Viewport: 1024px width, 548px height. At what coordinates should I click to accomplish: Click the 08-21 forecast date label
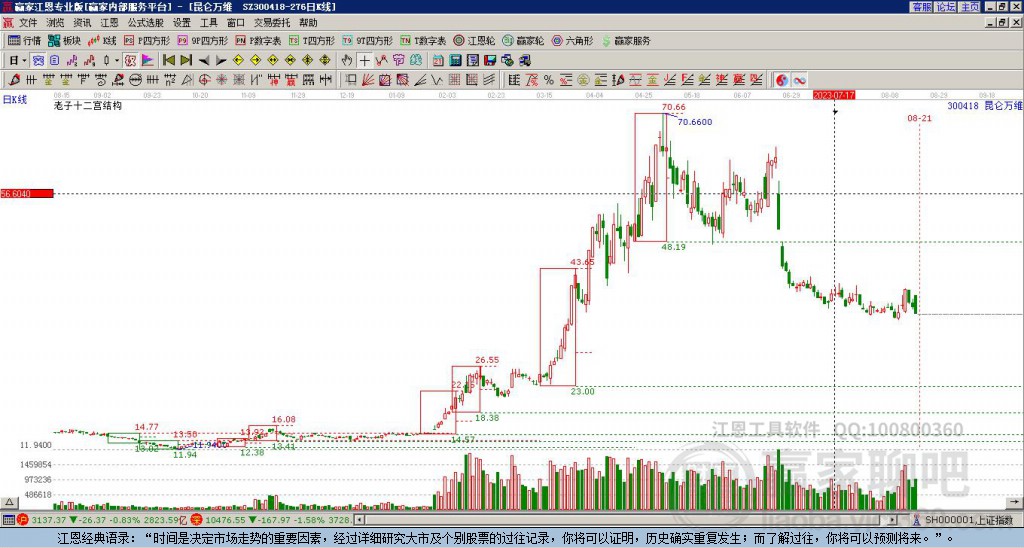[920, 118]
